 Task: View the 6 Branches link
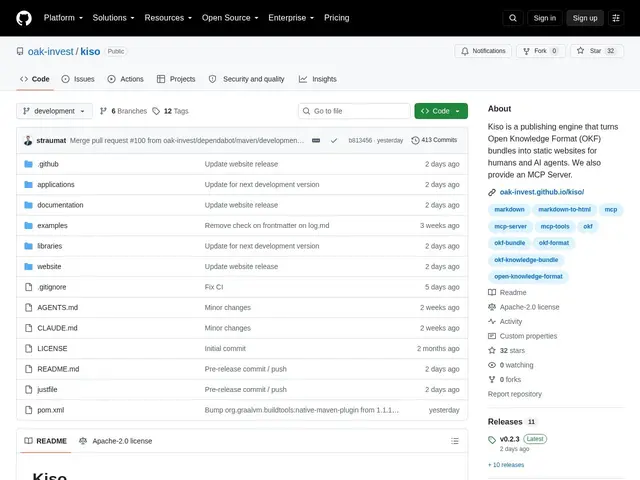pos(123,111)
